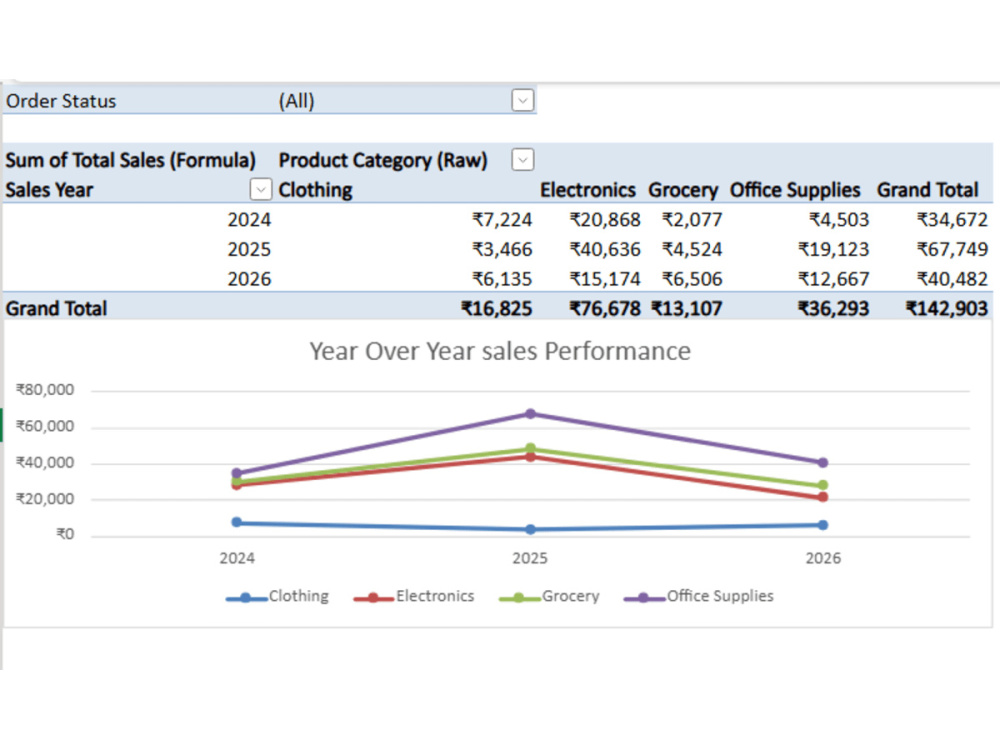The height and width of the screenshot is (750, 1000).
Task: Select the green Grocery data point at 2026
Action: [x=823, y=485]
